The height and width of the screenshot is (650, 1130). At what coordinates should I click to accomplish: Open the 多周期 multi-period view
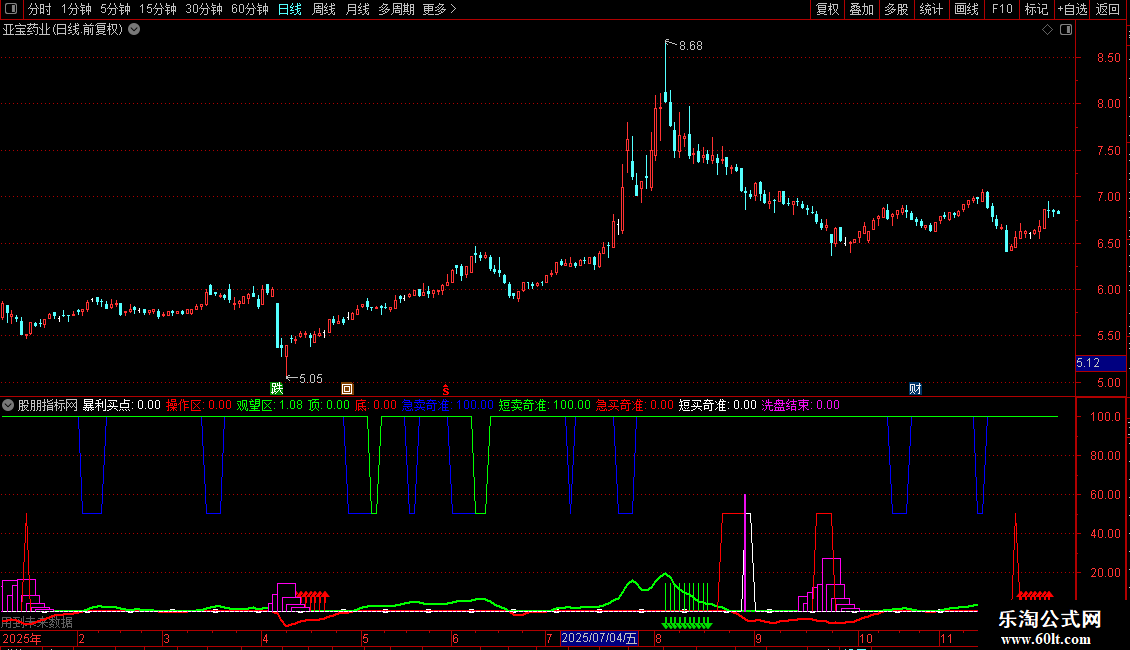[396, 9]
